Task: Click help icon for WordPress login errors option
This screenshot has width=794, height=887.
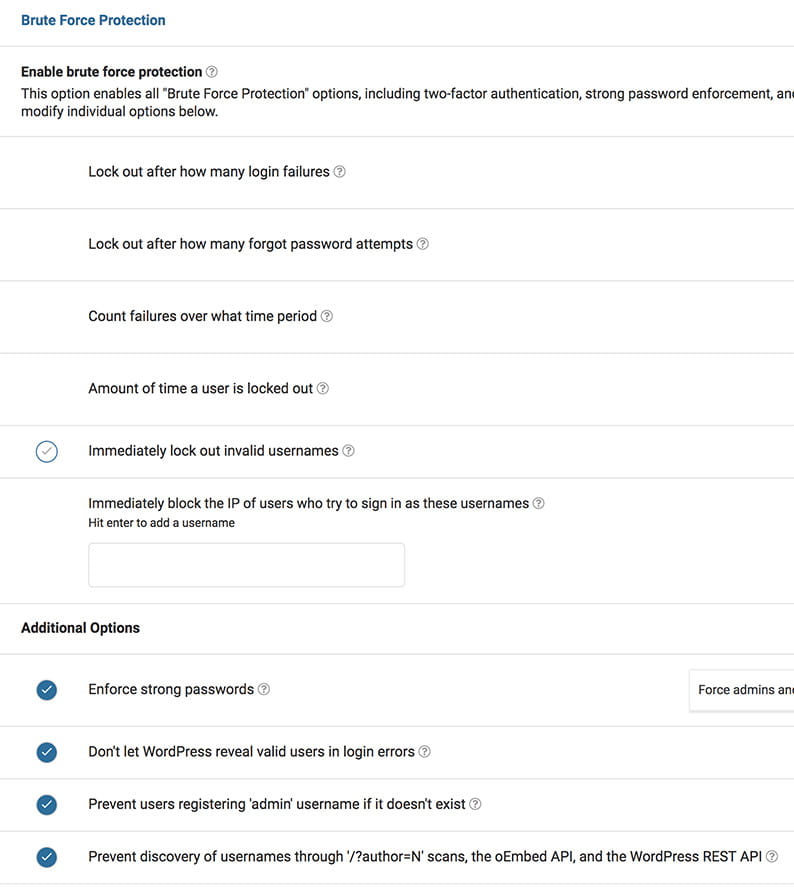Action: pos(425,752)
